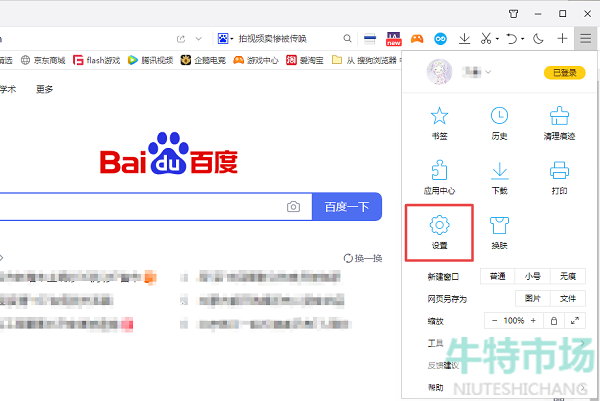Open 换肤 skin shirt icon in menu
The height and width of the screenshot is (401, 600).
(x=499, y=225)
